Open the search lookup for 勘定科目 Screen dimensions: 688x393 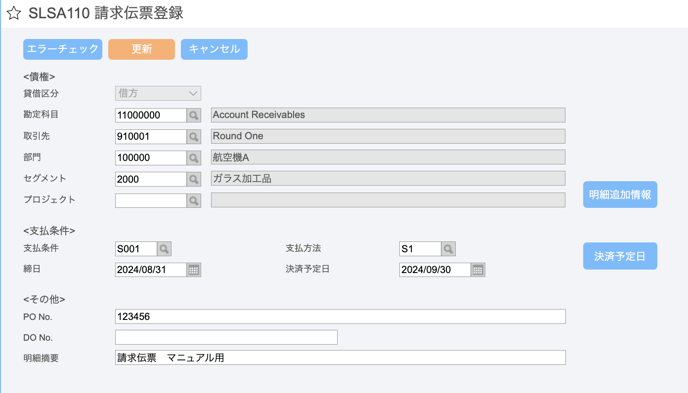coord(194,115)
